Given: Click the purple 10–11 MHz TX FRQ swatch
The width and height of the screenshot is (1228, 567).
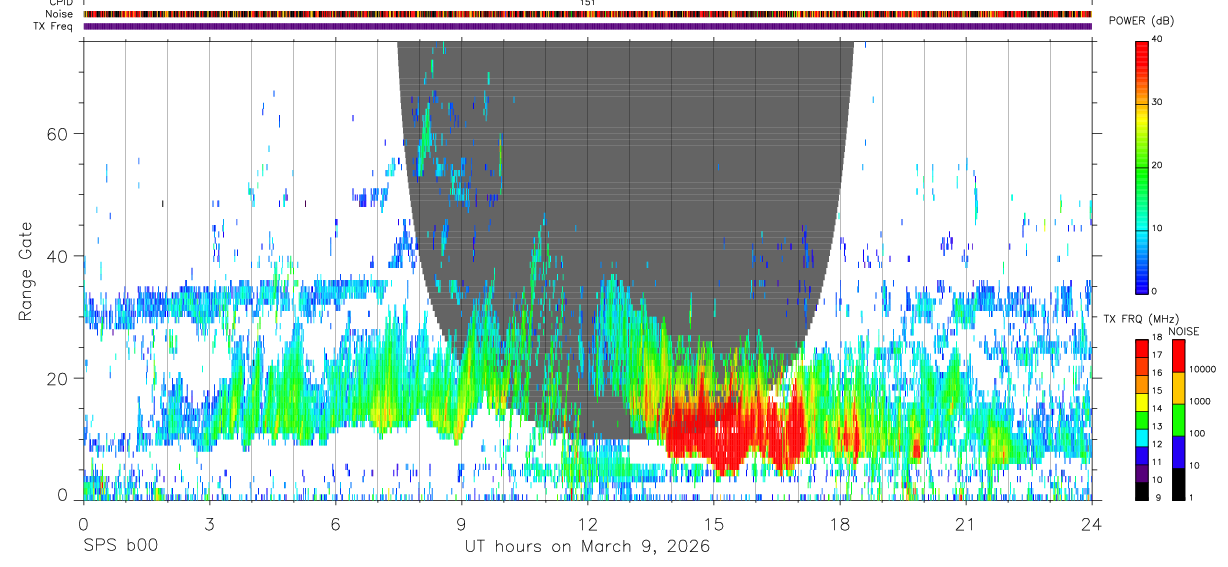Looking at the screenshot, I should [x=1142, y=472].
